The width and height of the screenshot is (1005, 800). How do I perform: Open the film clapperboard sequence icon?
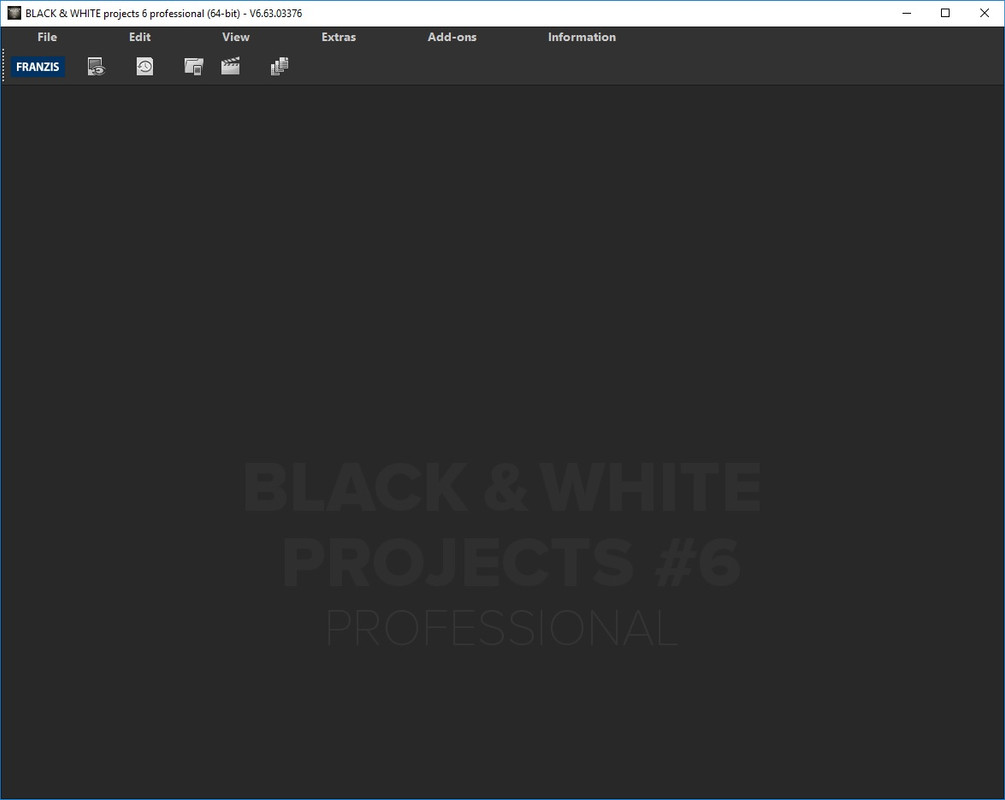[231, 66]
